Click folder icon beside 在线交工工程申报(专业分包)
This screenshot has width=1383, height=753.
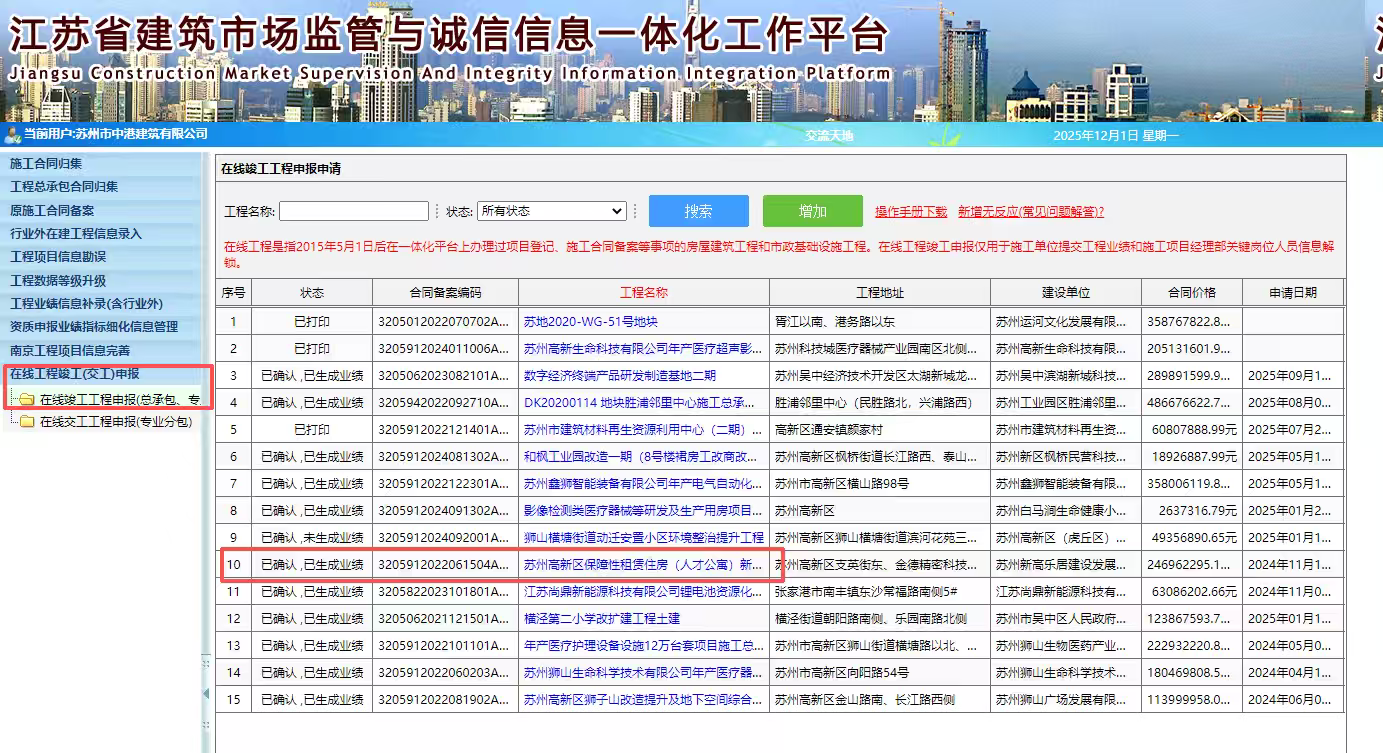coord(27,422)
